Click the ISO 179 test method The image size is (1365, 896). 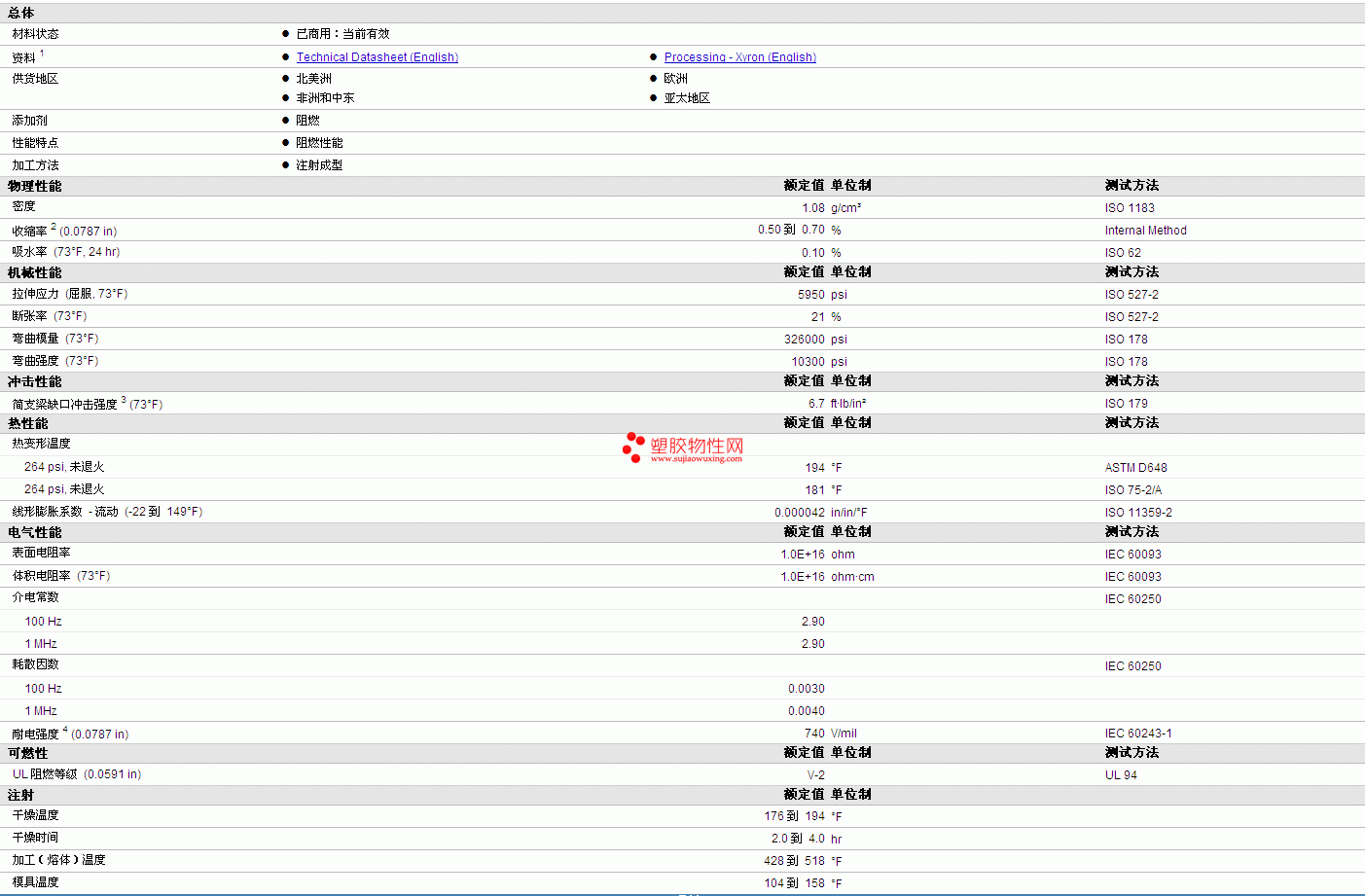[1126, 404]
